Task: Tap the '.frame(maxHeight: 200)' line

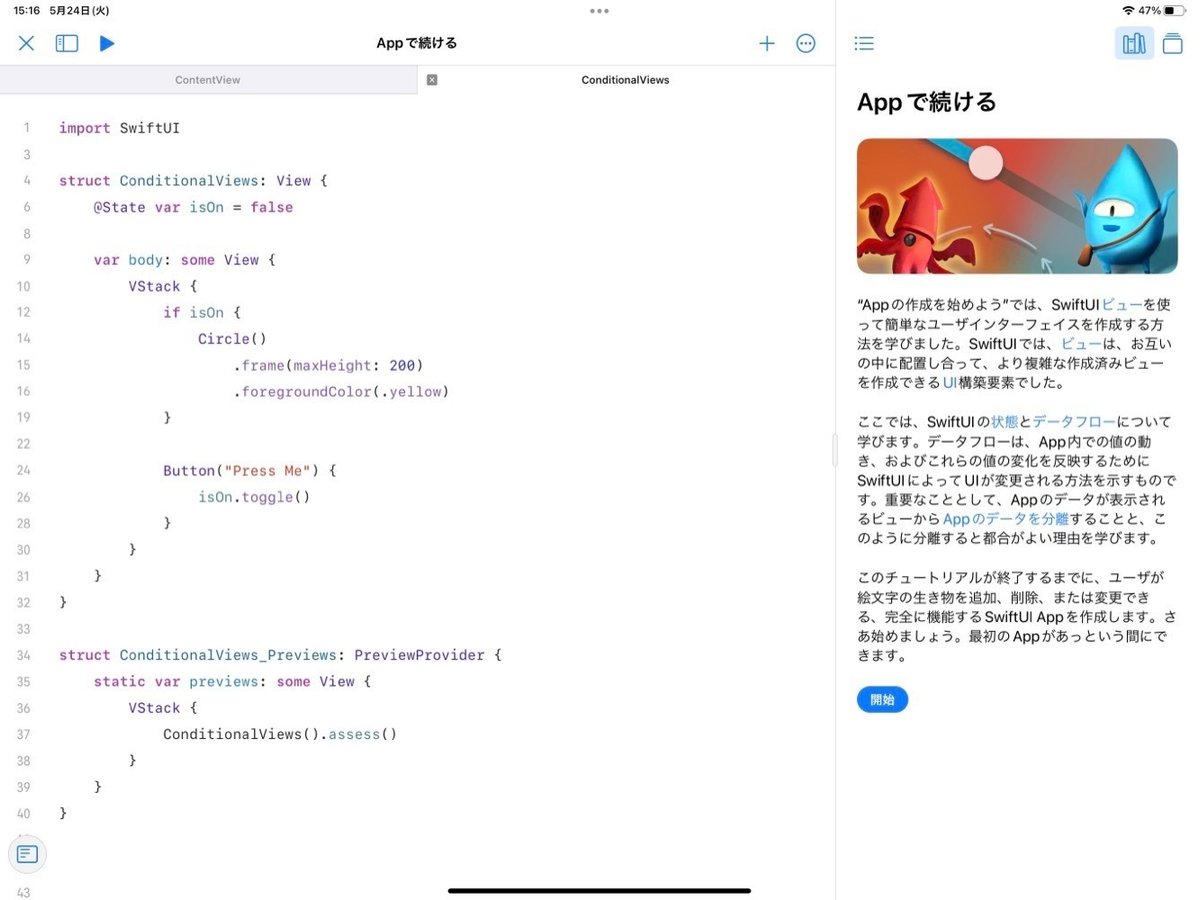Action: [x=328, y=365]
